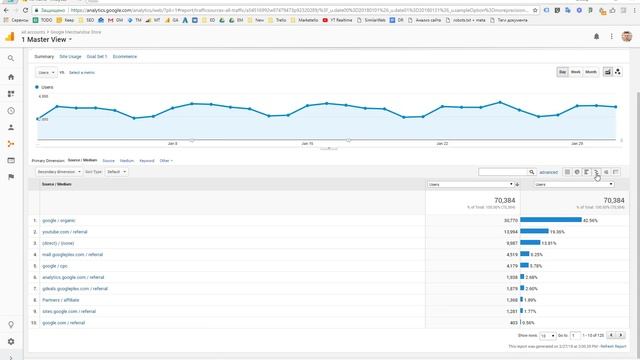Open TODO bookmark

pyautogui.click(x=43, y=20)
